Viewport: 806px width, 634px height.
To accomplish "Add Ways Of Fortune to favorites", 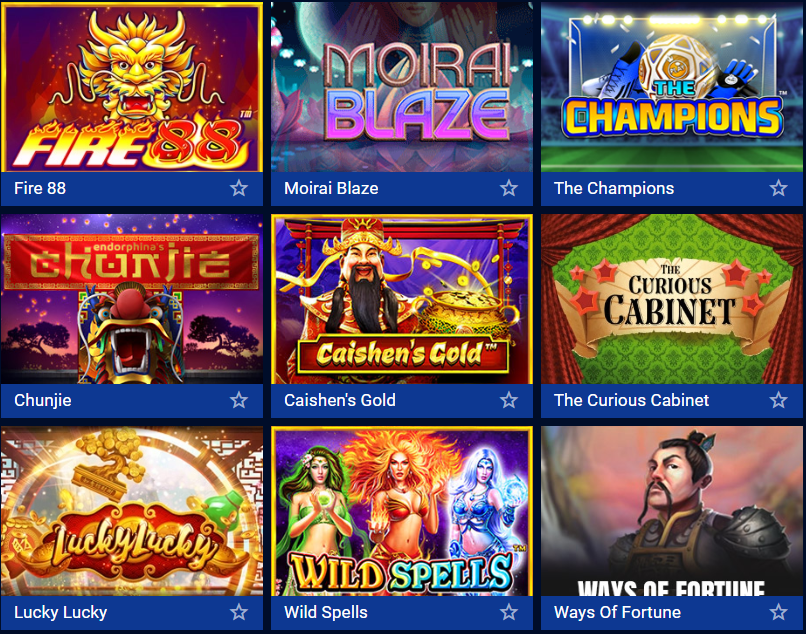I will [x=779, y=612].
